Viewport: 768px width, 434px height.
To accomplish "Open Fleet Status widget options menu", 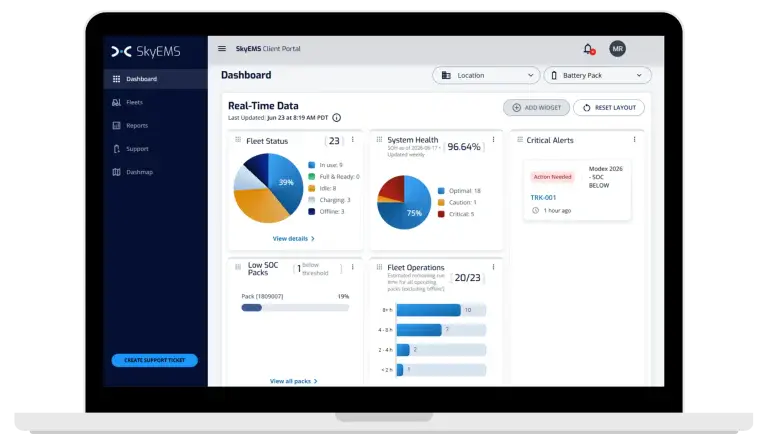I will click(x=353, y=140).
